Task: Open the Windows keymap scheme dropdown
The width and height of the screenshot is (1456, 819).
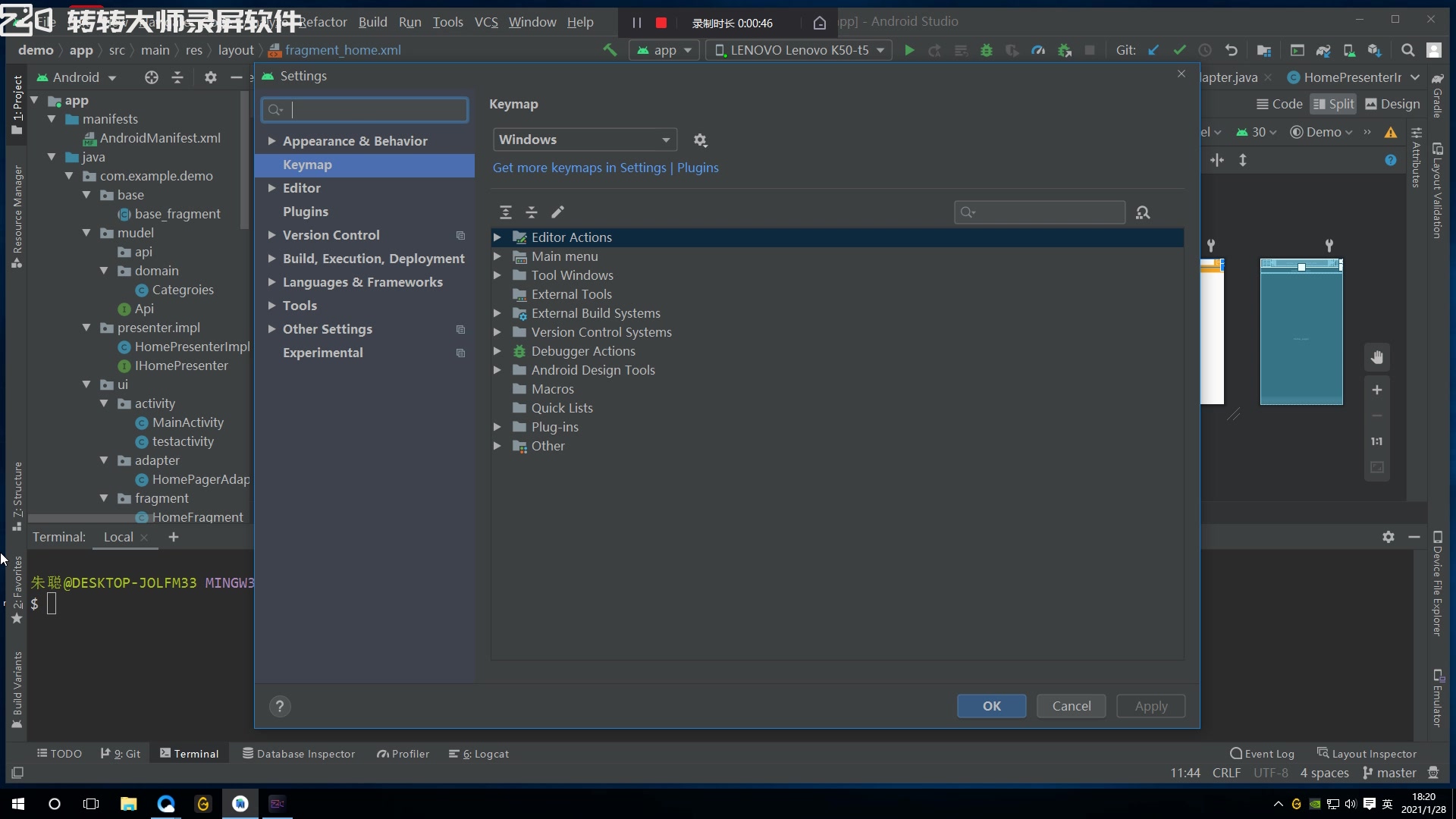Action: (x=584, y=140)
